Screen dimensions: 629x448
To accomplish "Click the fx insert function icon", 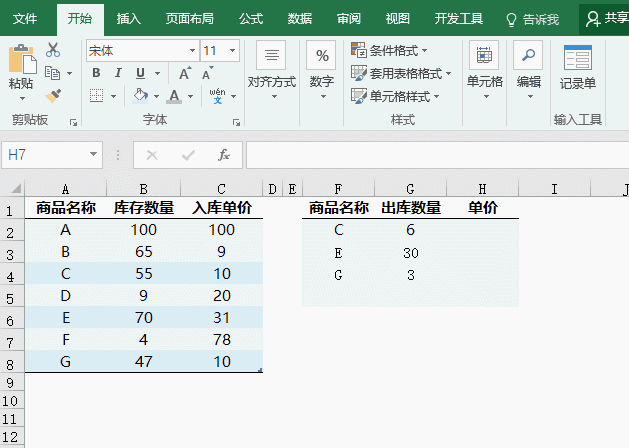I will (x=224, y=155).
